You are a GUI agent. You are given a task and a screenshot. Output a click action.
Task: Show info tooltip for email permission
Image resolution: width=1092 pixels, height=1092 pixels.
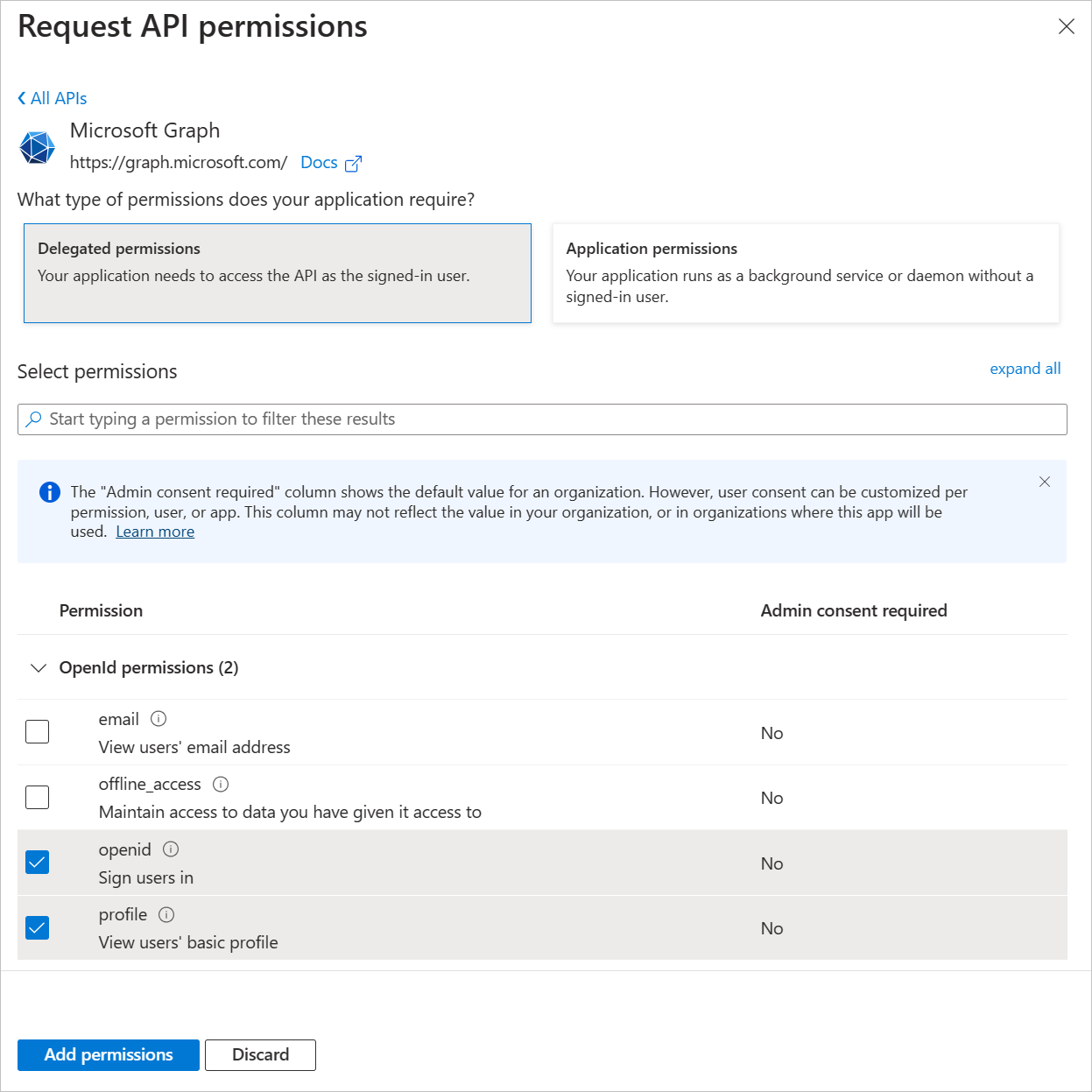(159, 719)
